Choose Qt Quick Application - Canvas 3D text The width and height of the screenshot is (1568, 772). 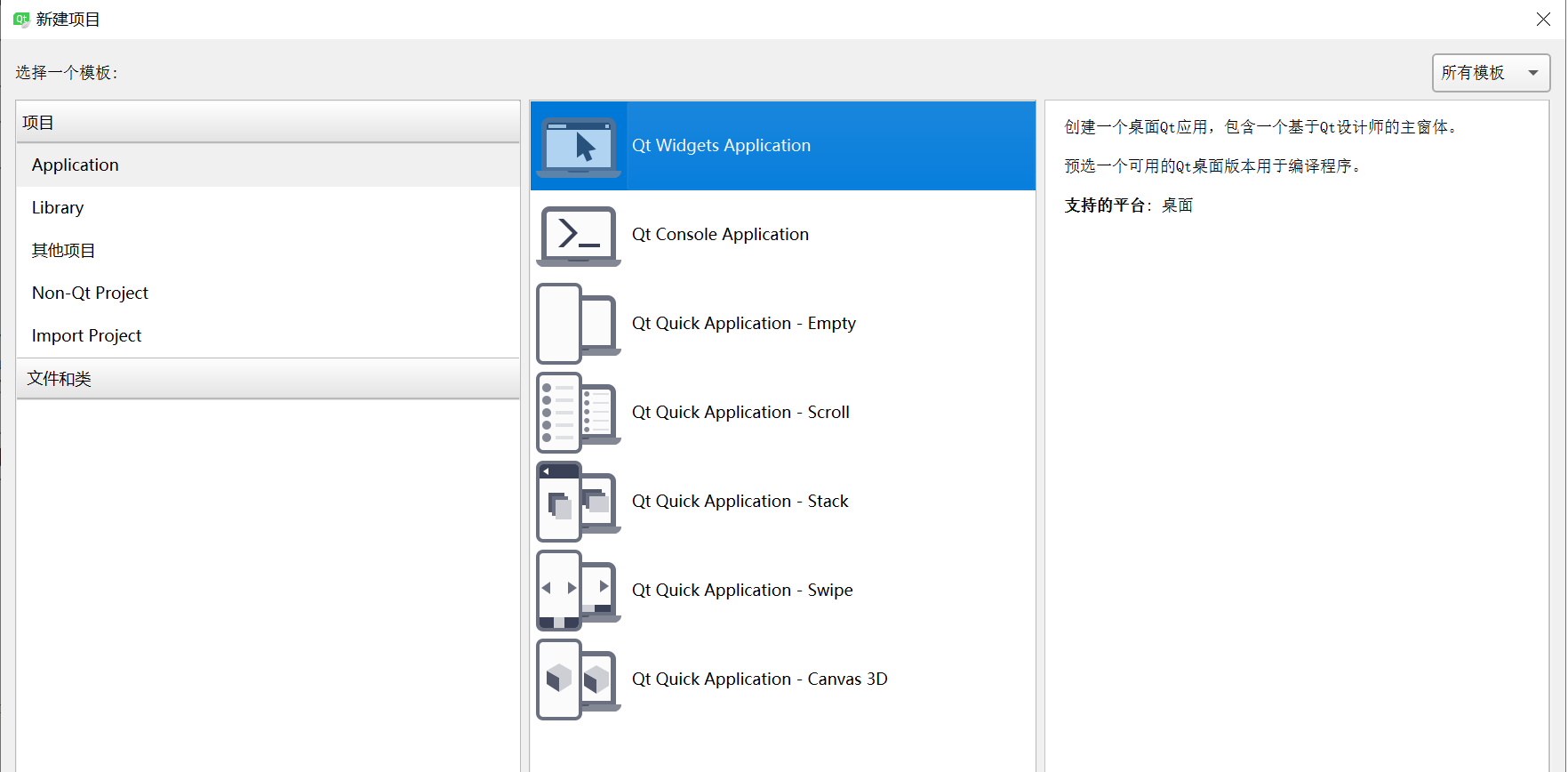pyautogui.click(x=760, y=680)
